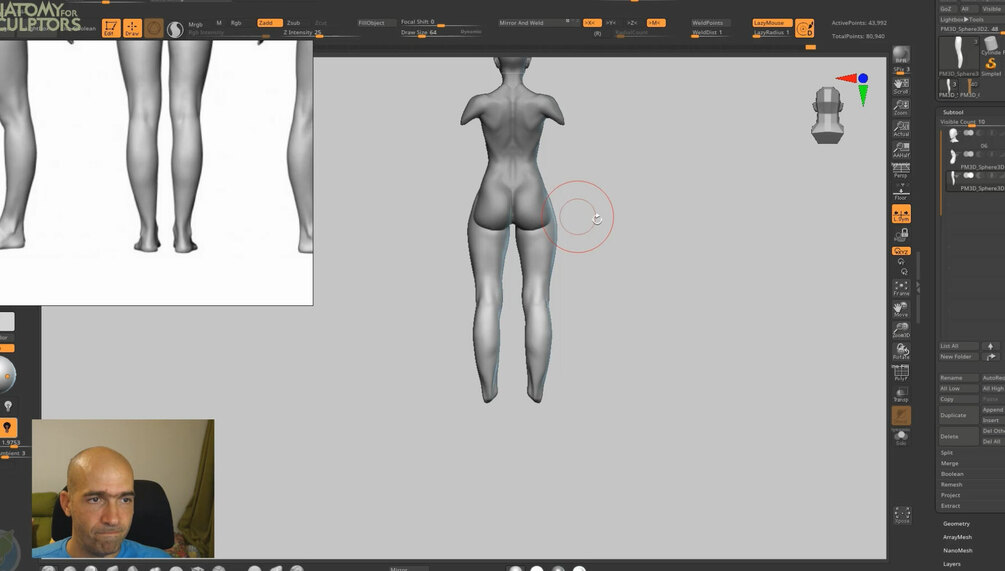Activate the Edit mode button

[x=111, y=28]
